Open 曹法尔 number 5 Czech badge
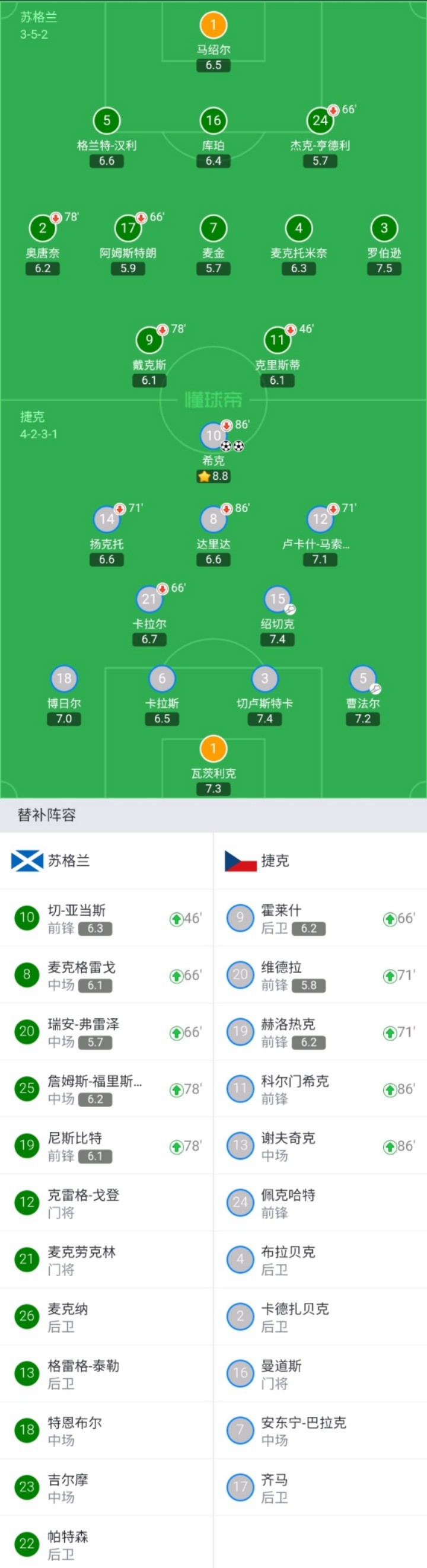This screenshot has width=427, height=1568. (x=362, y=679)
